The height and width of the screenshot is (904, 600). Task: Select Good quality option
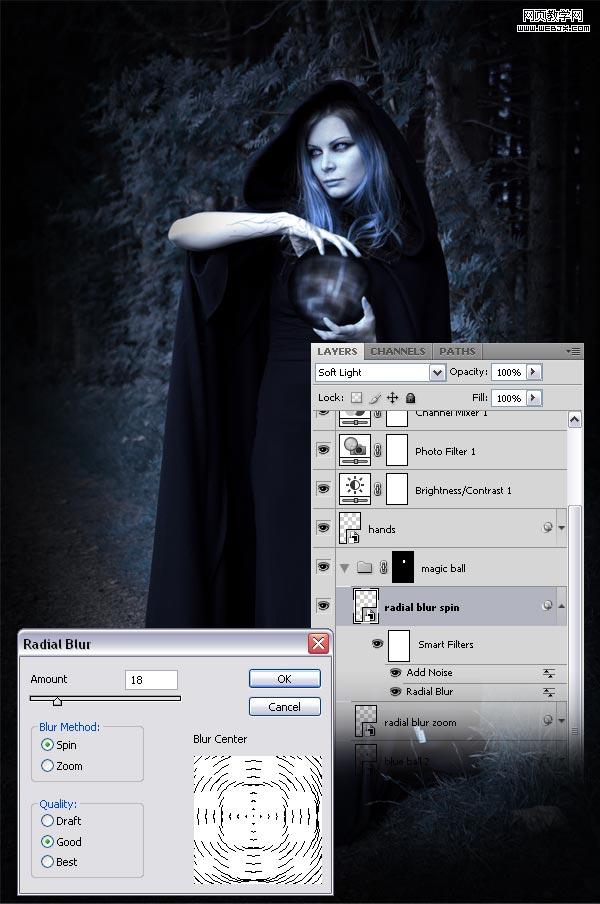[x=47, y=842]
